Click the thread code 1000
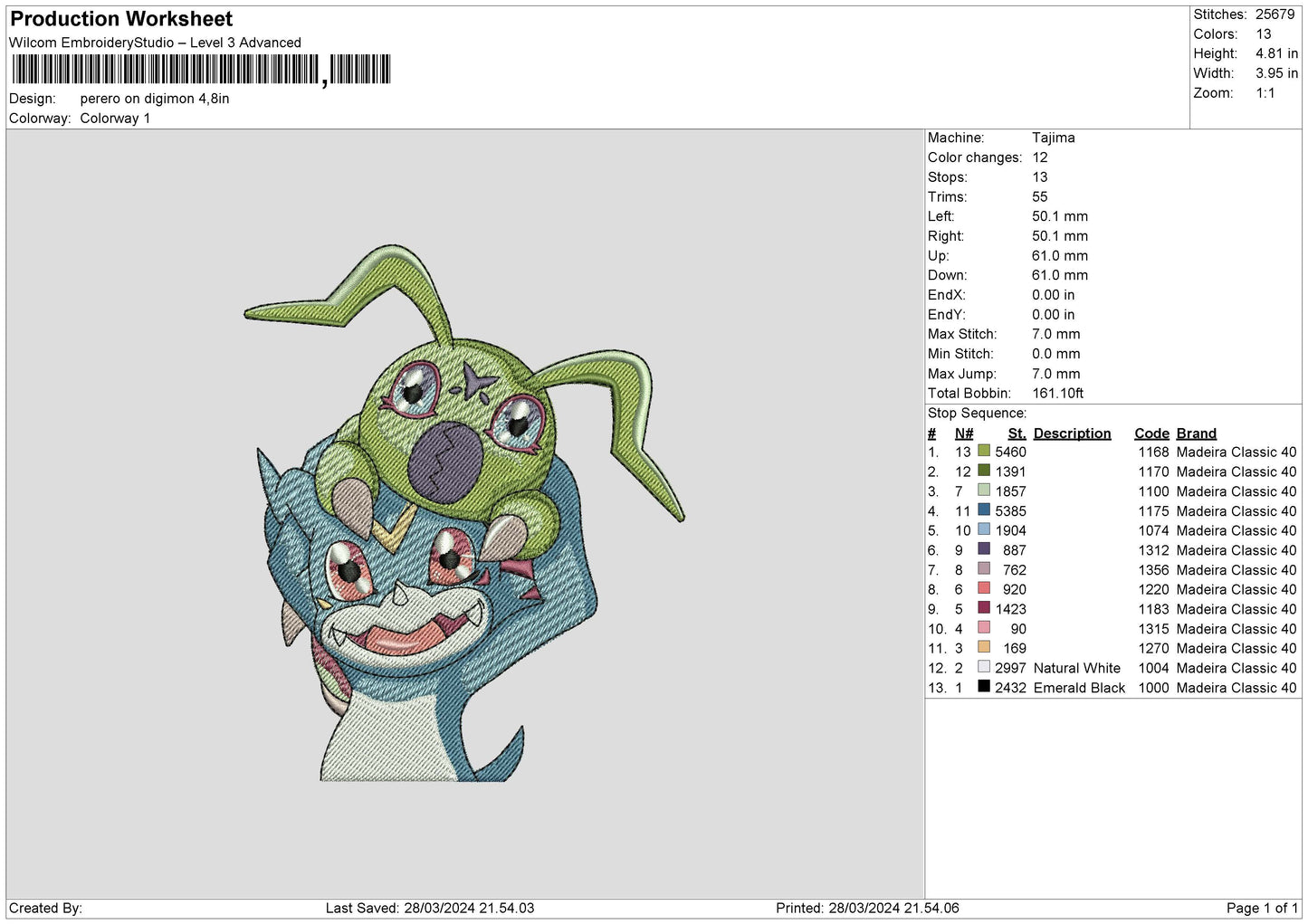The height and width of the screenshot is (924, 1308). (x=1153, y=688)
